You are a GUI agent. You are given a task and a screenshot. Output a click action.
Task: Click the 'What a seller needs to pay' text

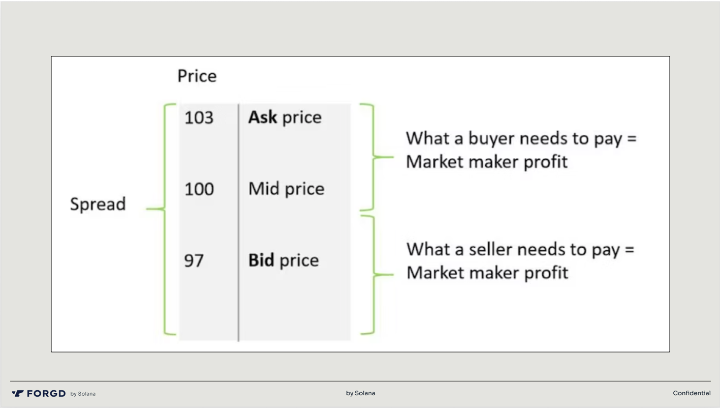[521, 249]
